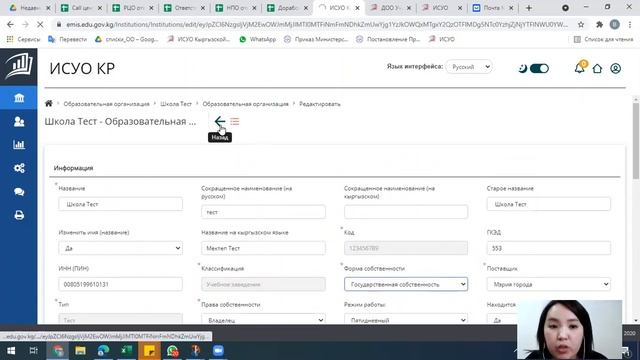
Task: Open the Права собственности dropdown
Action: tap(263, 320)
